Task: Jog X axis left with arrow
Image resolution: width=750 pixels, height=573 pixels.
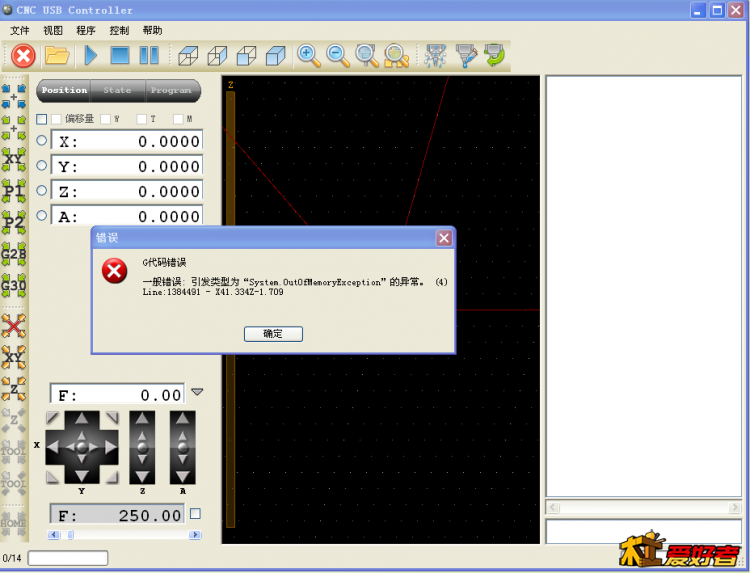Action: [x=53, y=447]
